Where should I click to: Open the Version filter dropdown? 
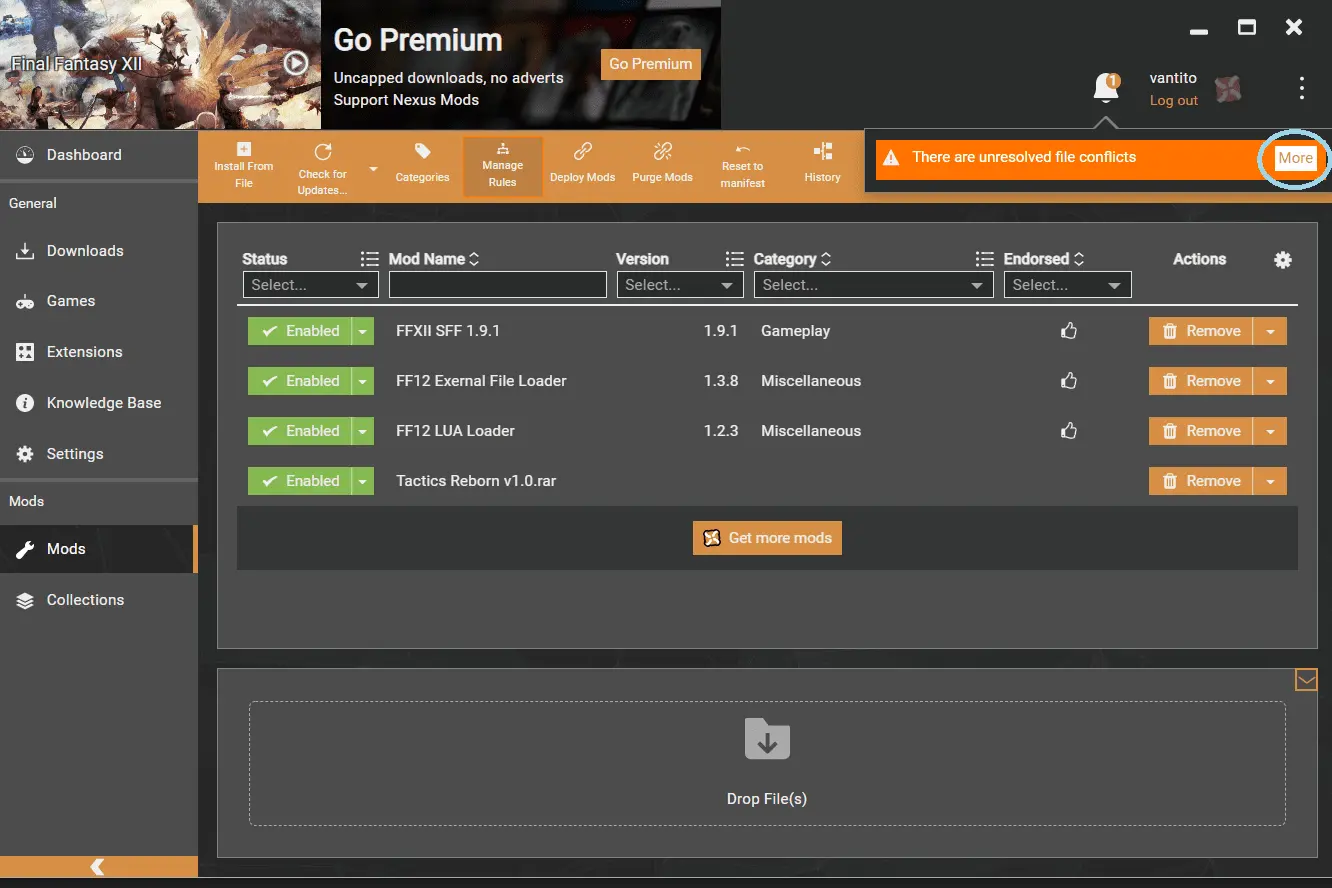(680, 285)
